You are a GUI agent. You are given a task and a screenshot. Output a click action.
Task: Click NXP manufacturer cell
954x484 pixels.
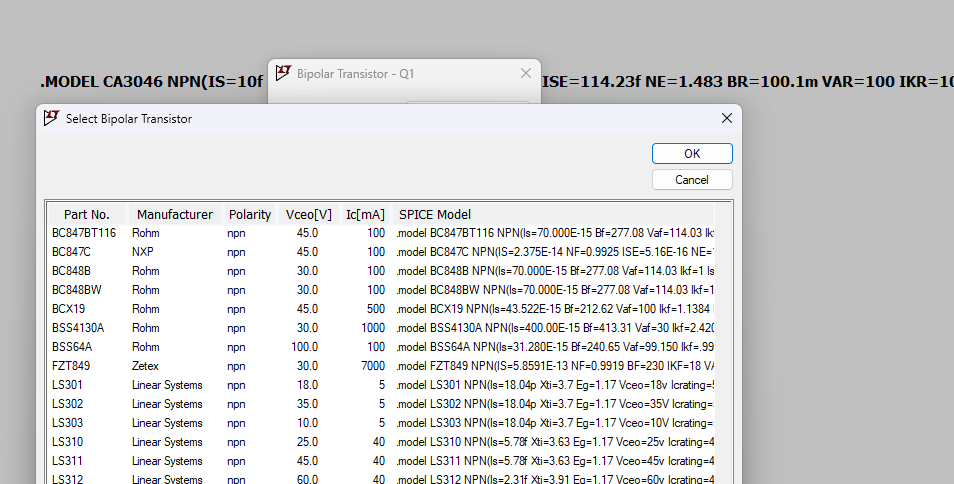(x=142, y=252)
